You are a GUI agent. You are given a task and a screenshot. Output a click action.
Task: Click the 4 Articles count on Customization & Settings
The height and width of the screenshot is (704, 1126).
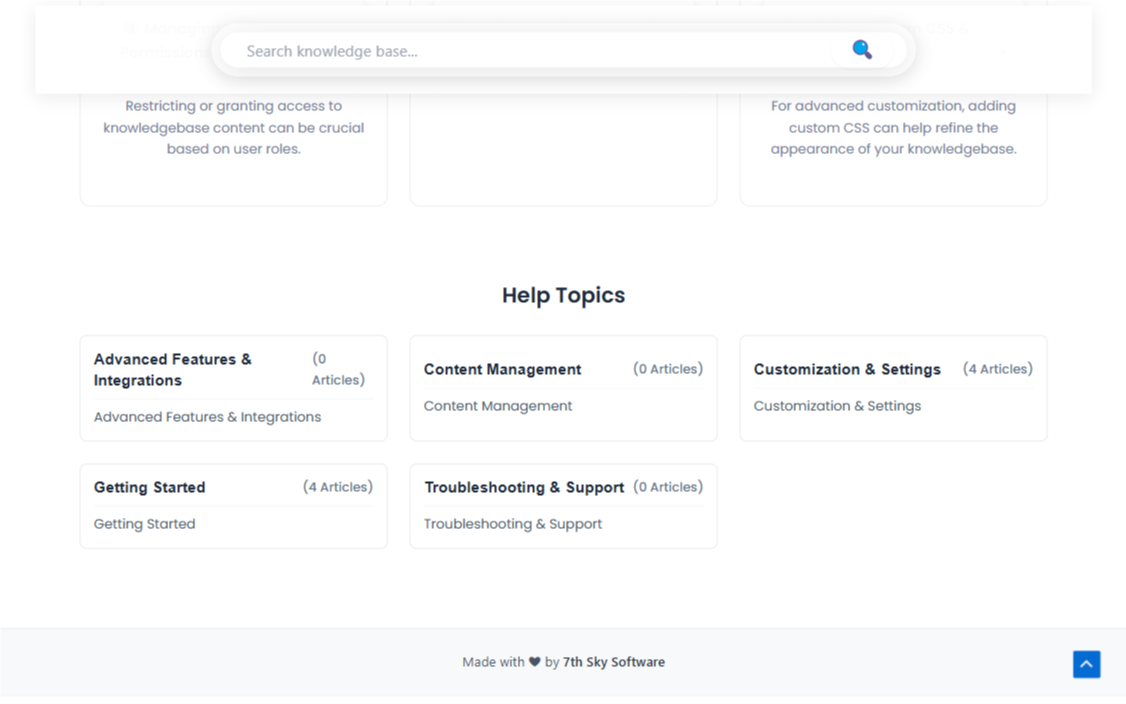pos(998,369)
